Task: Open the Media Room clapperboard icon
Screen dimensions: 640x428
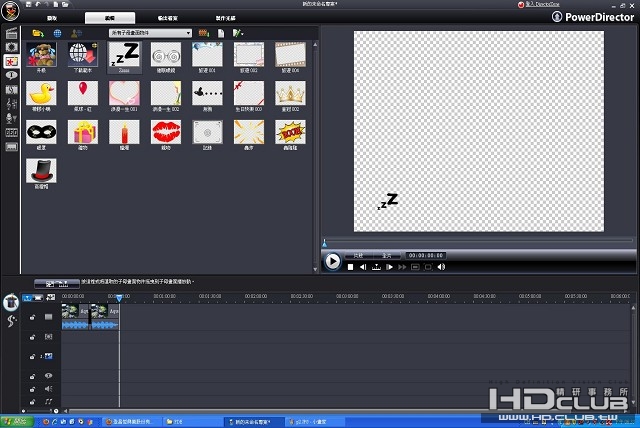Action: (11, 33)
